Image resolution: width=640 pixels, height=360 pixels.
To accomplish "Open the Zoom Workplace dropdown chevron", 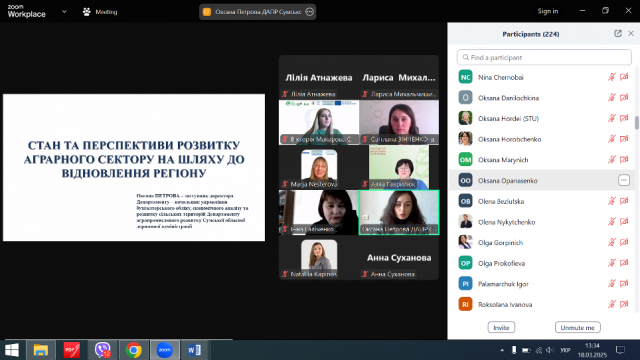I will point(64,12).
